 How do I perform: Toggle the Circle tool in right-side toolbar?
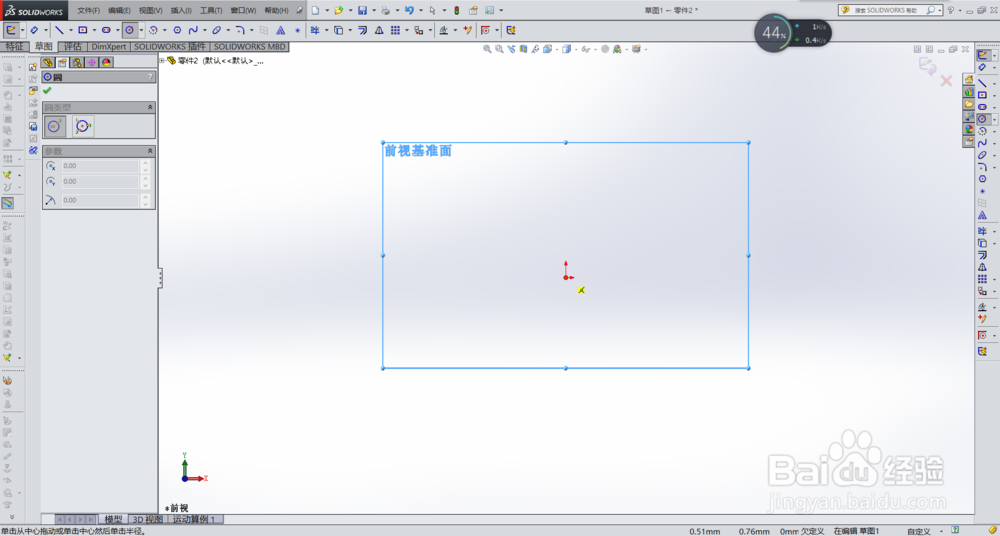(982, 119)
